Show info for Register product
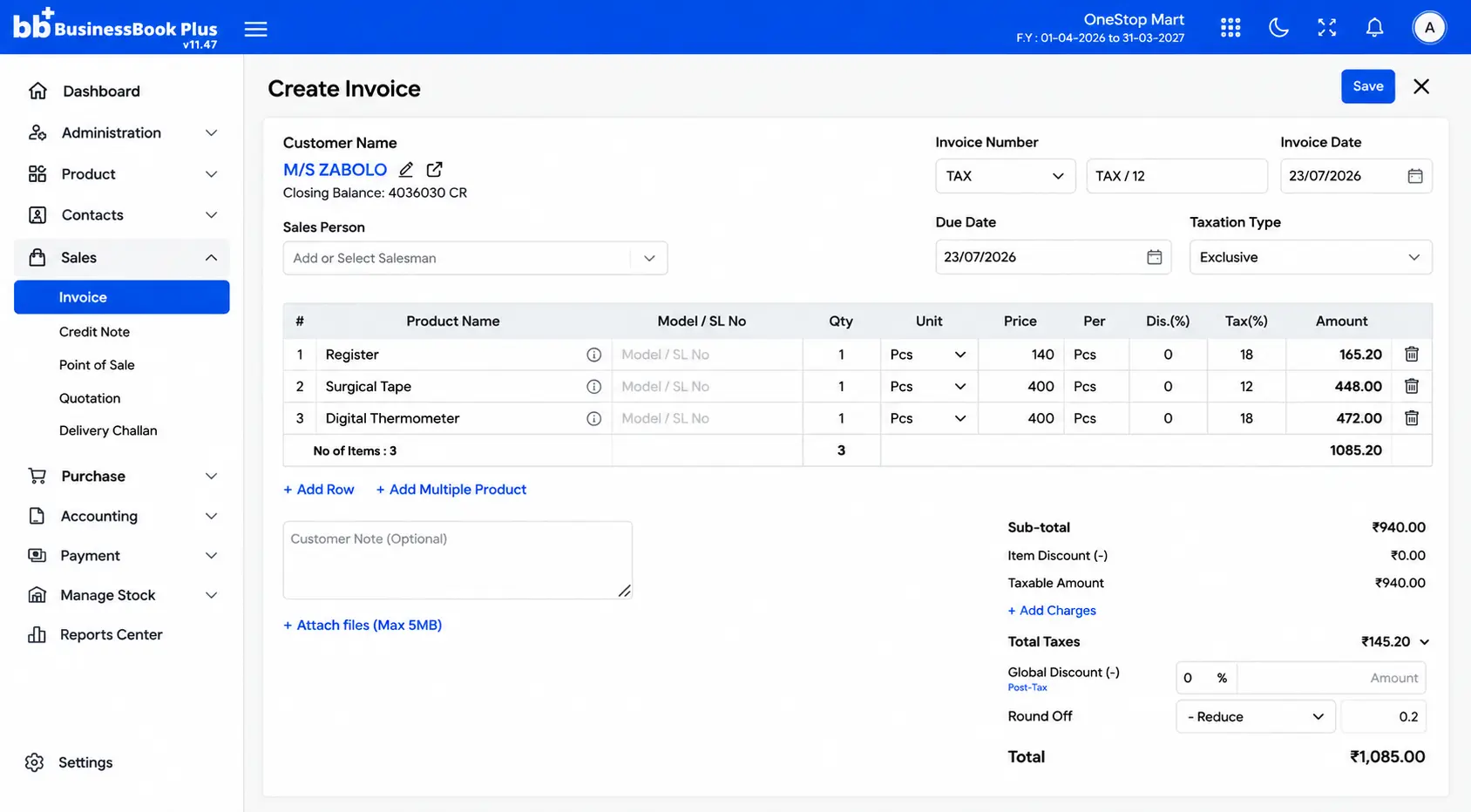This screenshot has height=812, width=1471. 594,355
